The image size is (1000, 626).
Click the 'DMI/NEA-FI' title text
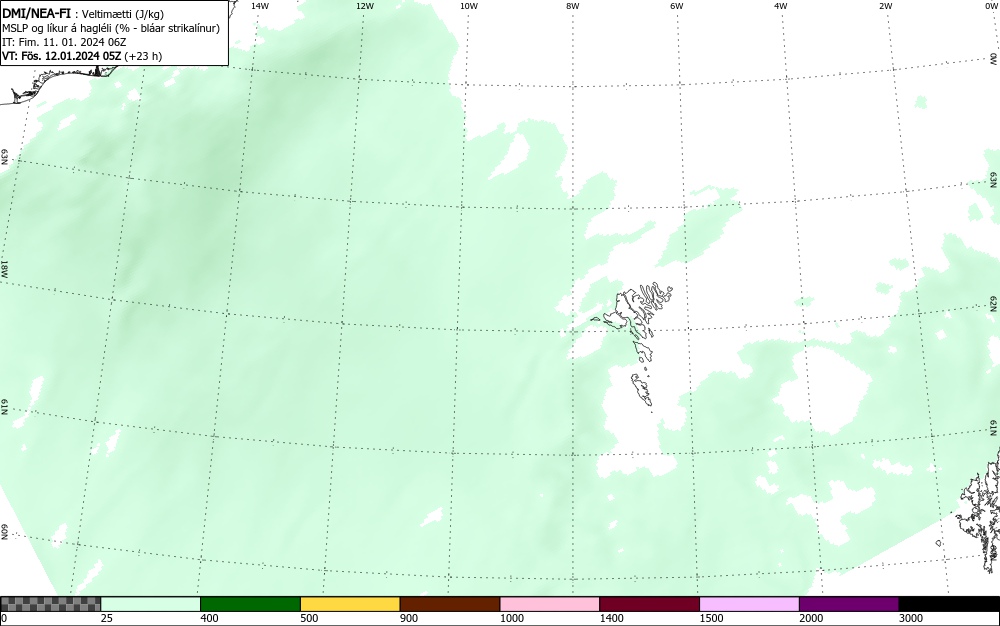coord(36,14)
